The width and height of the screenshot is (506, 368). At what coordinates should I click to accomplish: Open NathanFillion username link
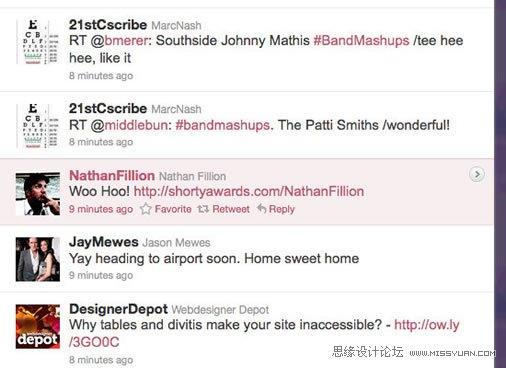pos(112,175)
